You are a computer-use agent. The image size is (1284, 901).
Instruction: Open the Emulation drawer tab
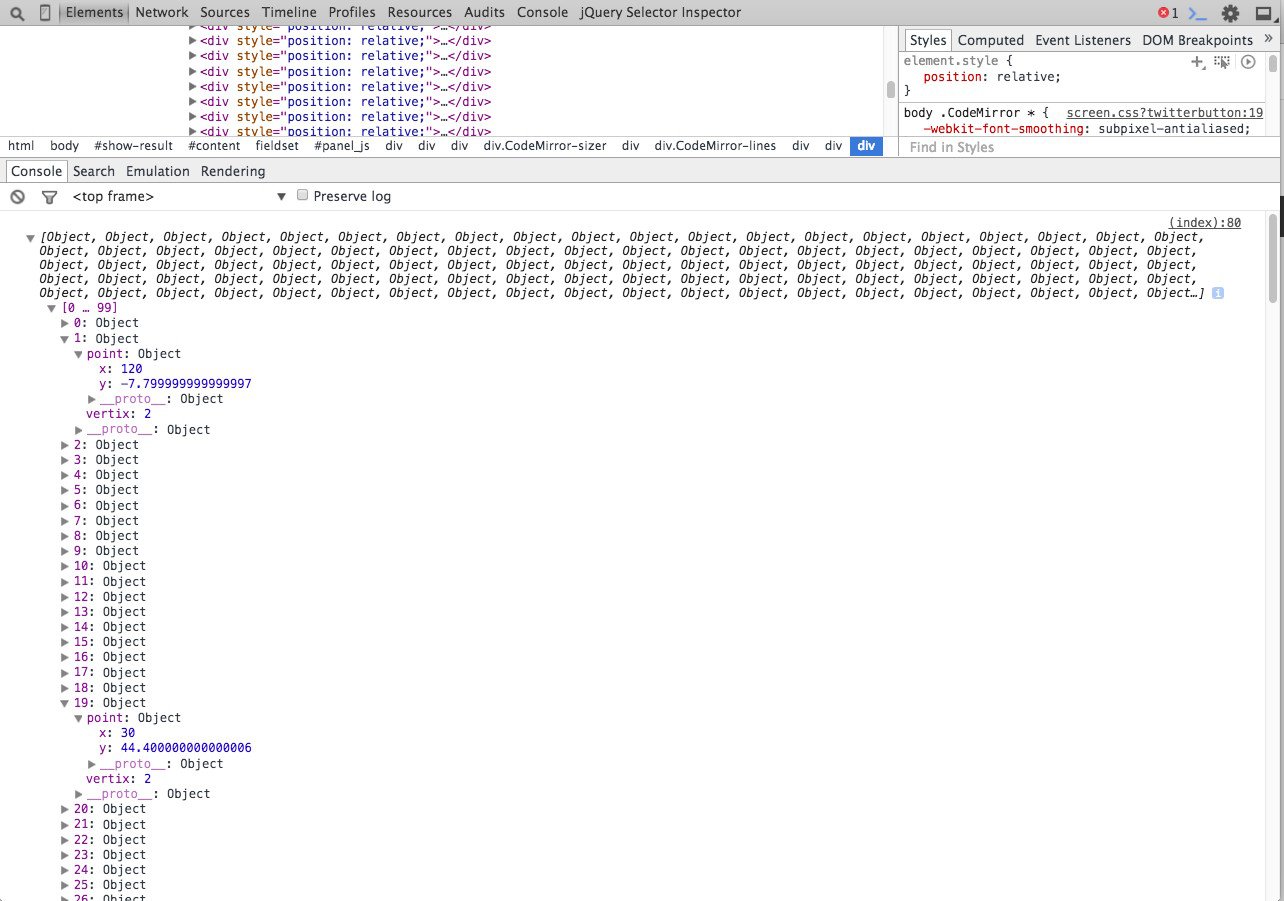(158, 171)
